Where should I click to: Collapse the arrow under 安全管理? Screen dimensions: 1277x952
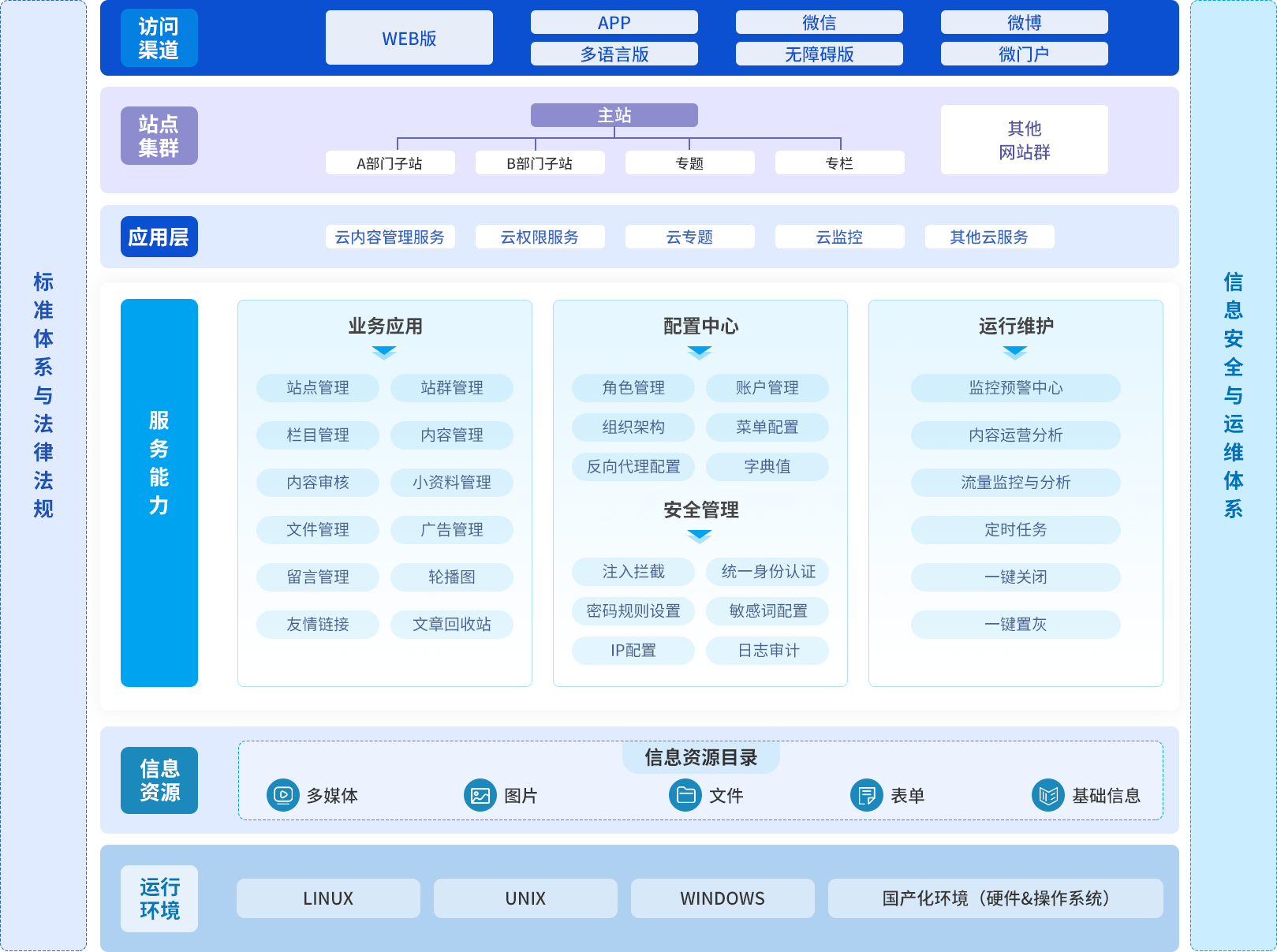pos(700,536)
